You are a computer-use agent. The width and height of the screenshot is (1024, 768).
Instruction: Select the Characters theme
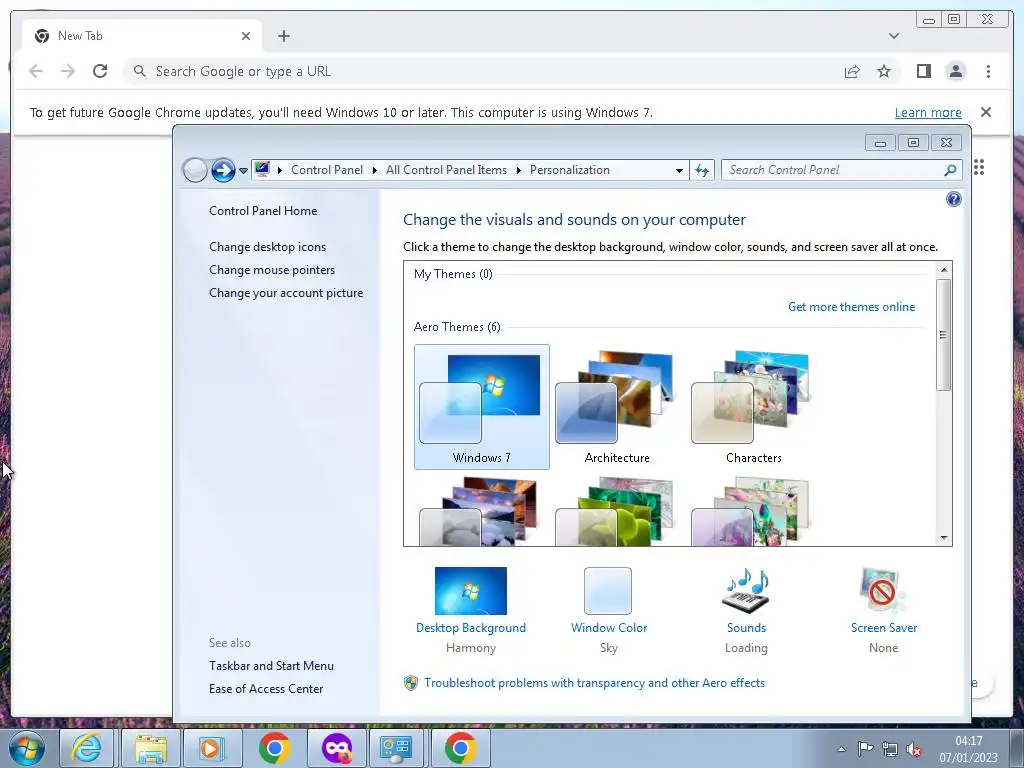click(x=753, y=407)
